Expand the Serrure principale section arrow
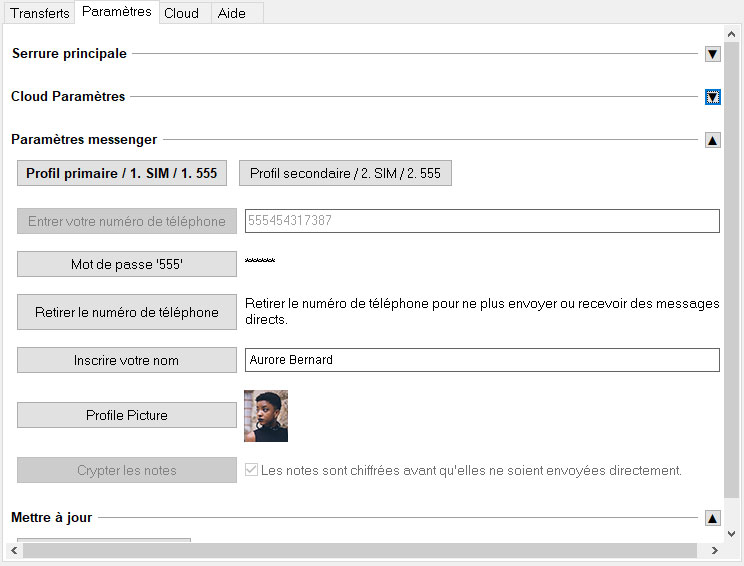Image resolution: width=744 pixels, height=566 pixels. click(712, 54)
